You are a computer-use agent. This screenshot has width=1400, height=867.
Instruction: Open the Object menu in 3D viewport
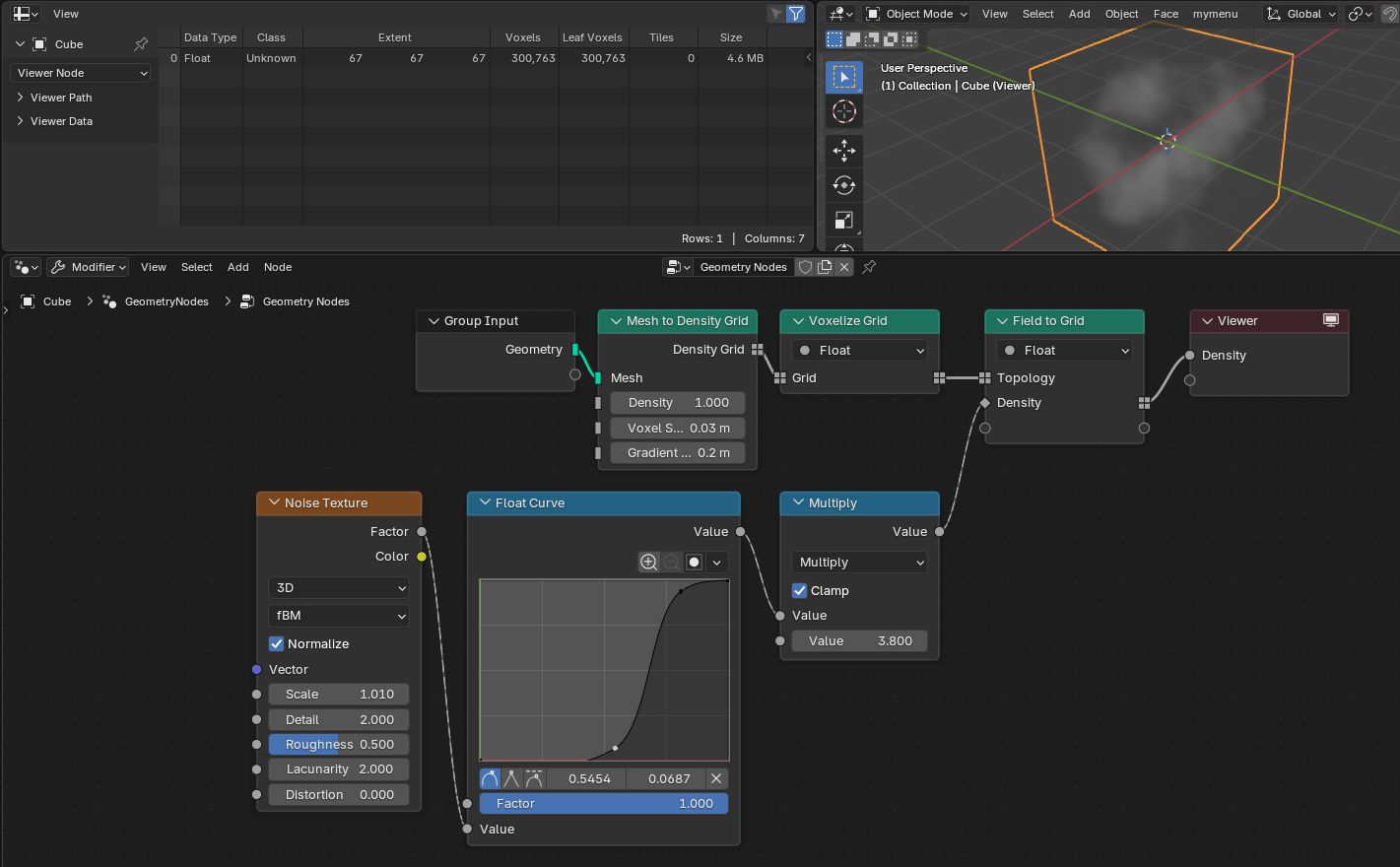tap(1121, 14)
